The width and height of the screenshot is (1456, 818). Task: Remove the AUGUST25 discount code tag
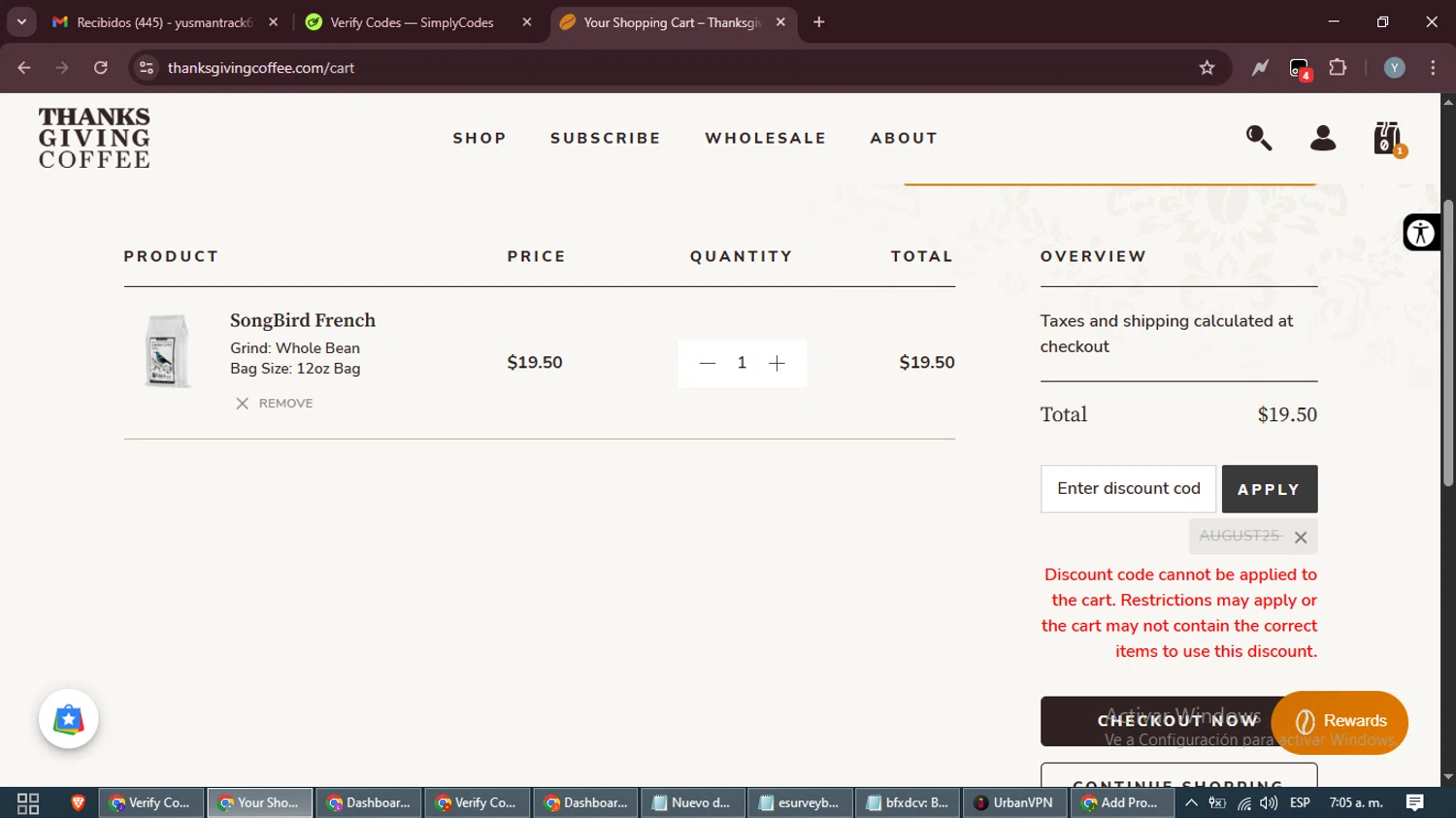(x=1301, y=537)
